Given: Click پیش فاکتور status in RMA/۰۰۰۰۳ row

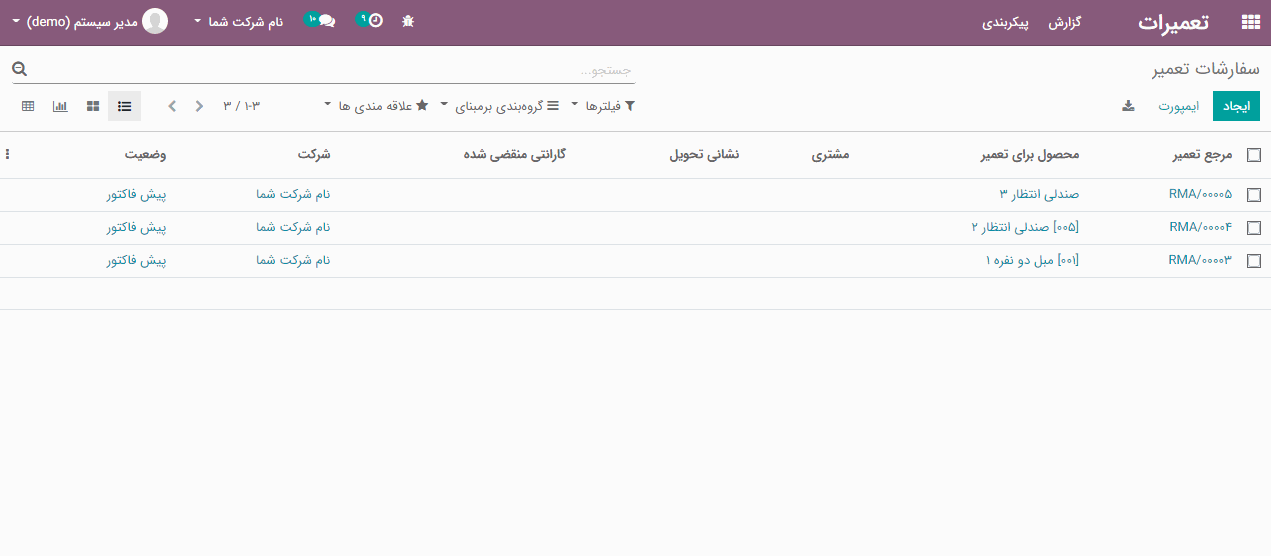Looking at the screenshot, I should pos(136,261).
